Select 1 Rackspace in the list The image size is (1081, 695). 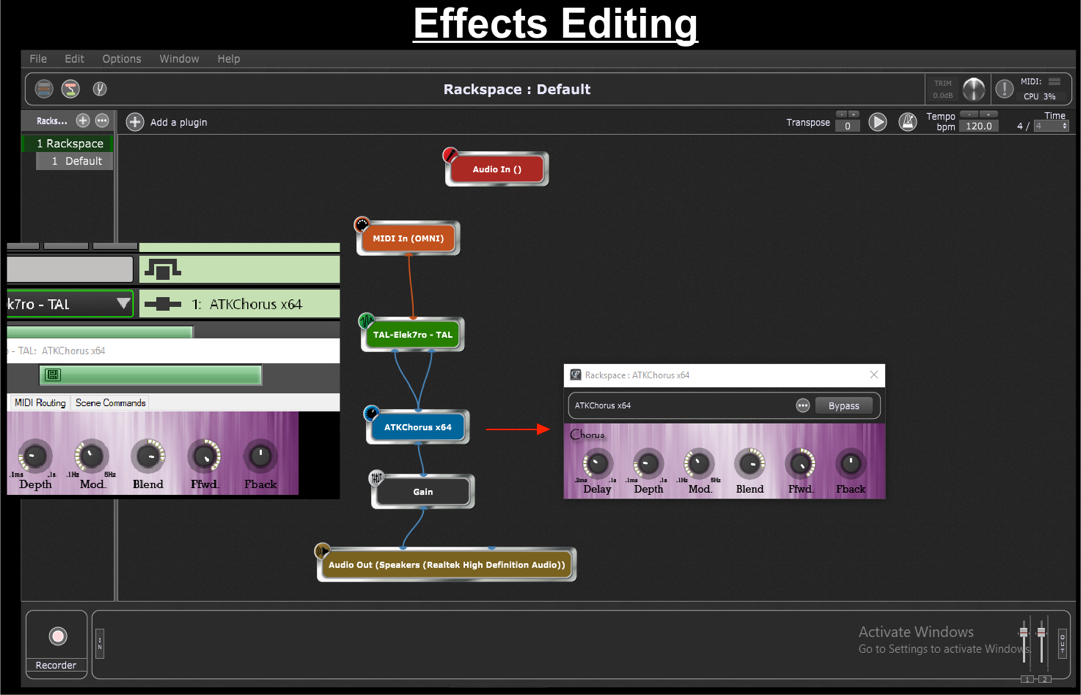[68, 143]
